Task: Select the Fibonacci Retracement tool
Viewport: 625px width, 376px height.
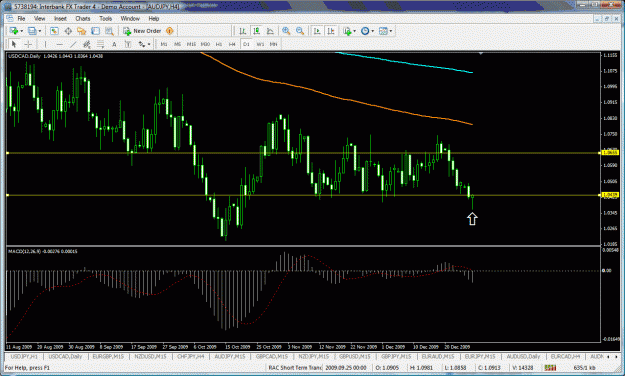Action: click(100, 44)
